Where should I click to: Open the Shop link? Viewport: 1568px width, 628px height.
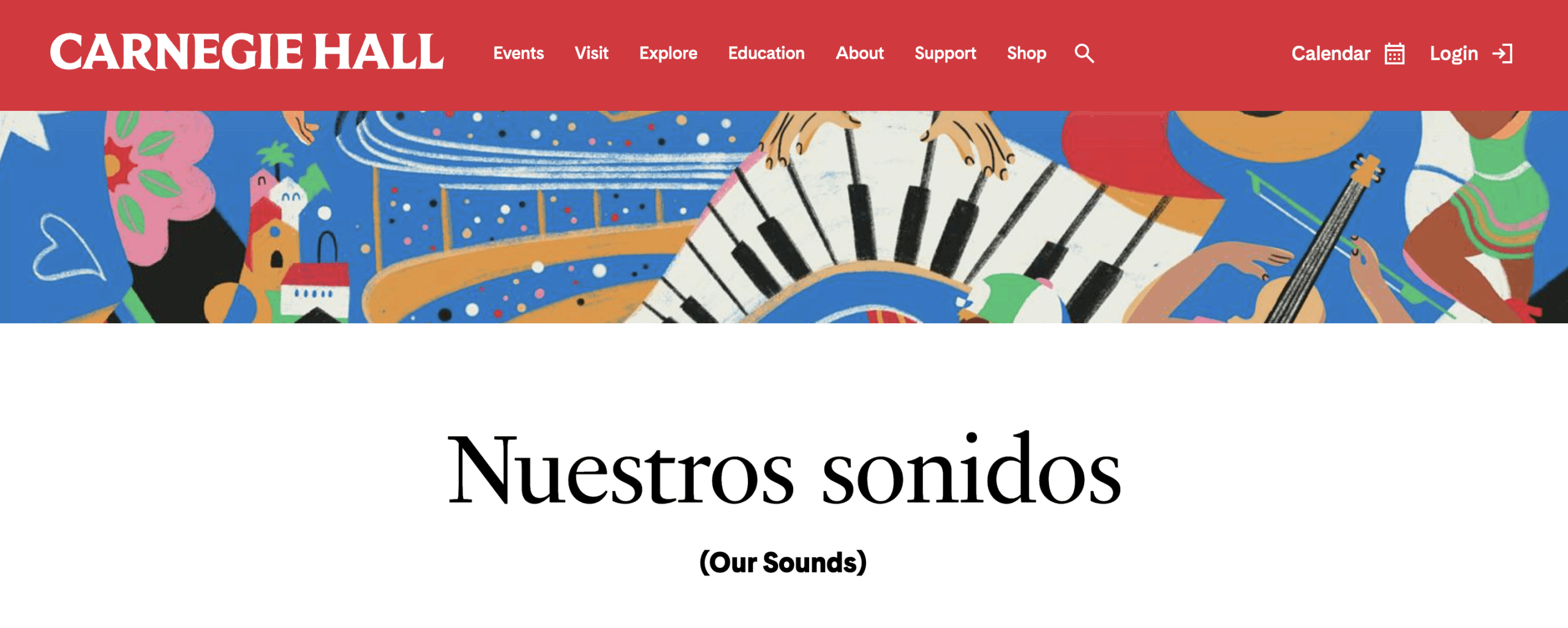pos(1027,54)
